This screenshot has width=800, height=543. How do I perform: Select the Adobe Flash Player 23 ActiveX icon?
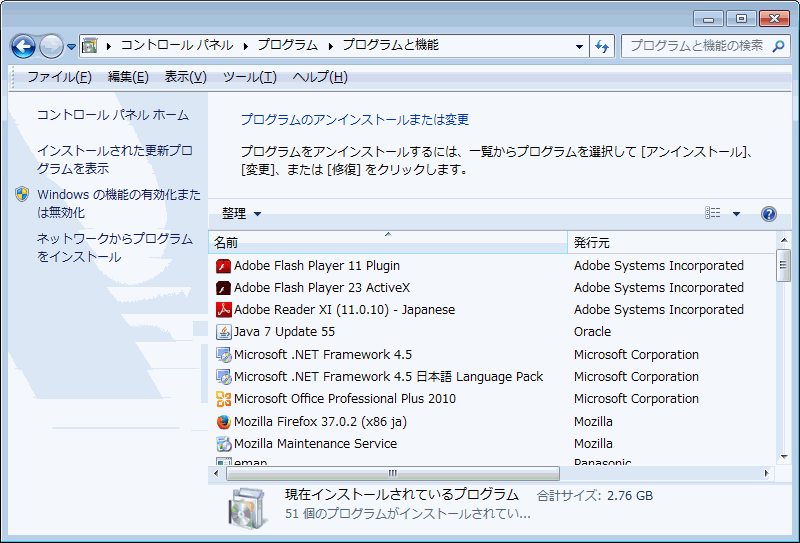tap(223, 288)
